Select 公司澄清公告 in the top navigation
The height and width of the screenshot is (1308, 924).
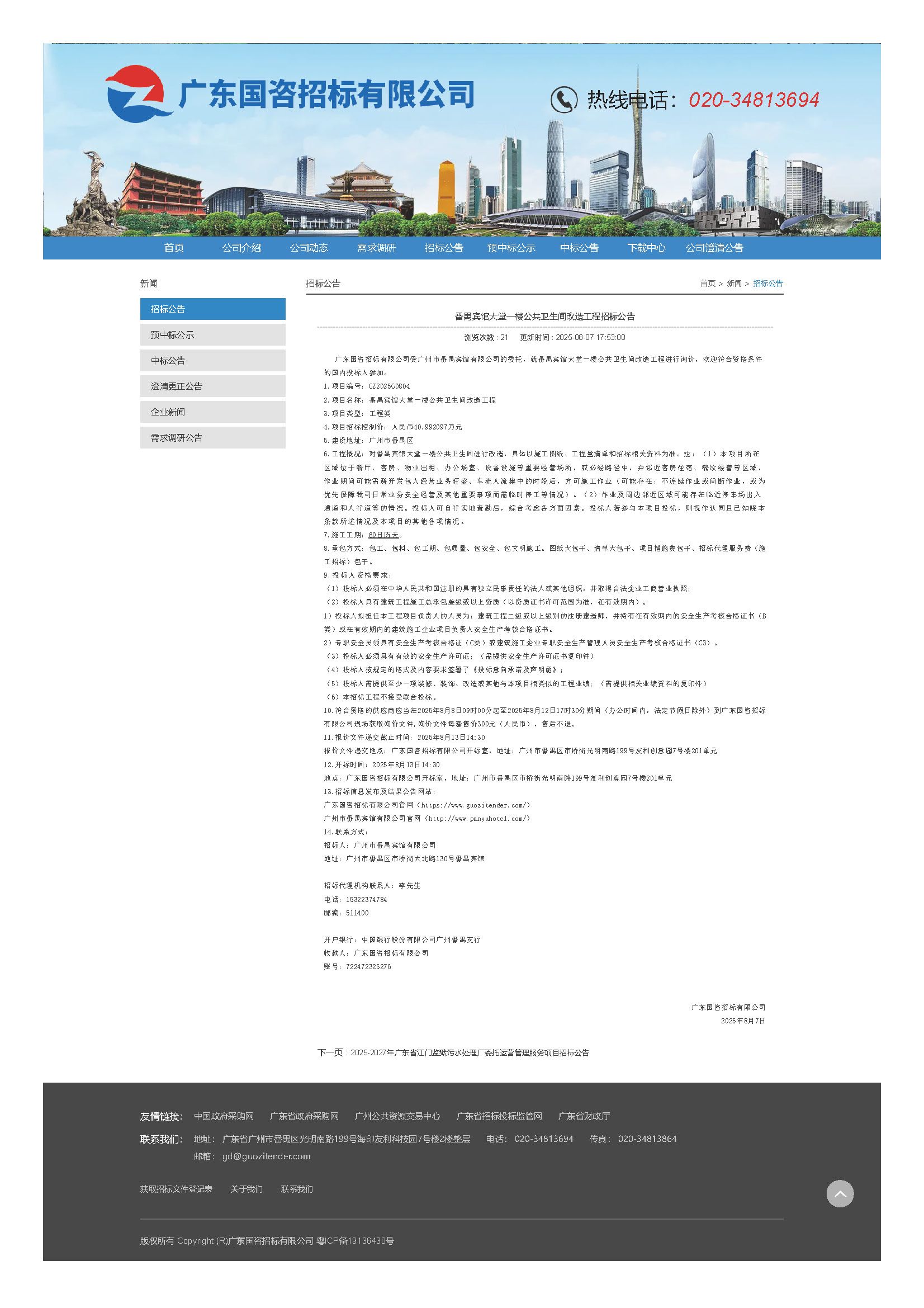point(714,248)
